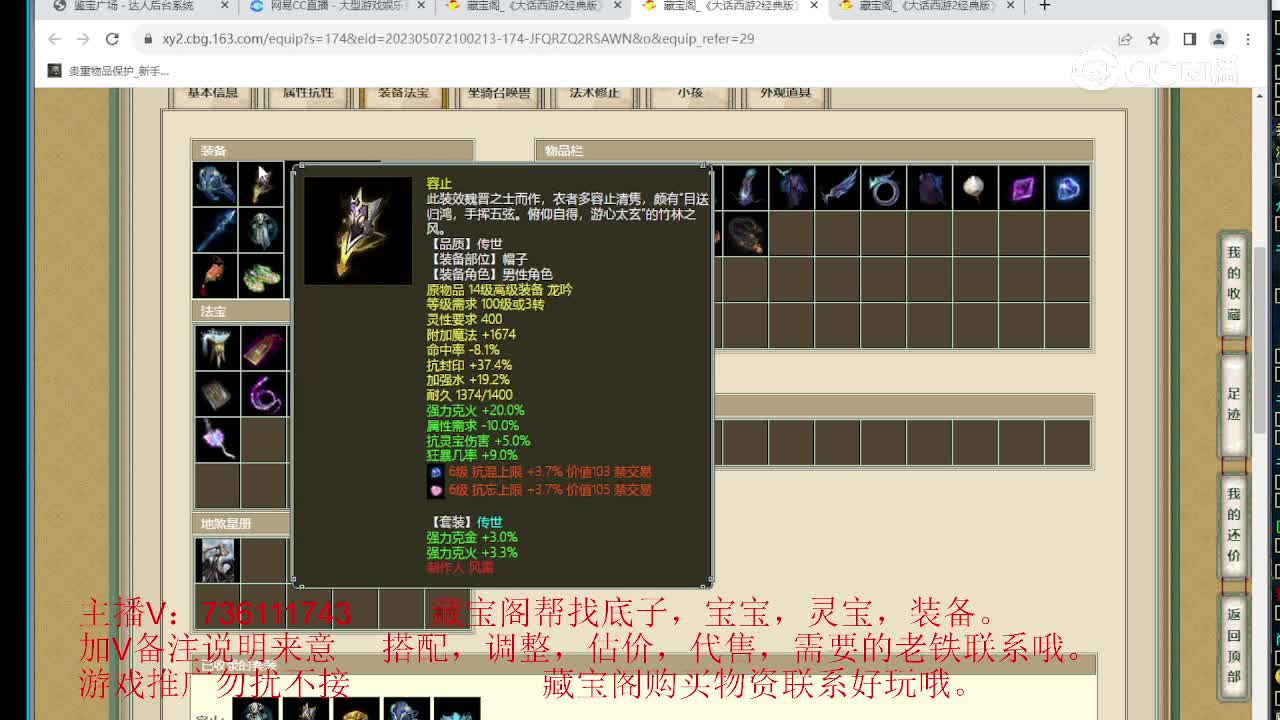Open the 小孩 tab
This screenshot has height=720, width=1280.
pyautogui.click(x=690, y=94)
